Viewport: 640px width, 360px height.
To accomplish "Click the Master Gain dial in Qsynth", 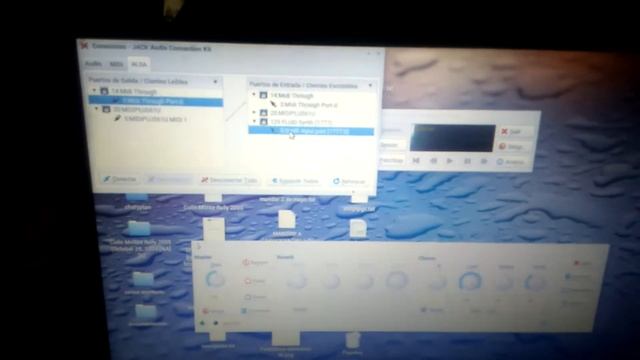I will click(x=215, y=280).
